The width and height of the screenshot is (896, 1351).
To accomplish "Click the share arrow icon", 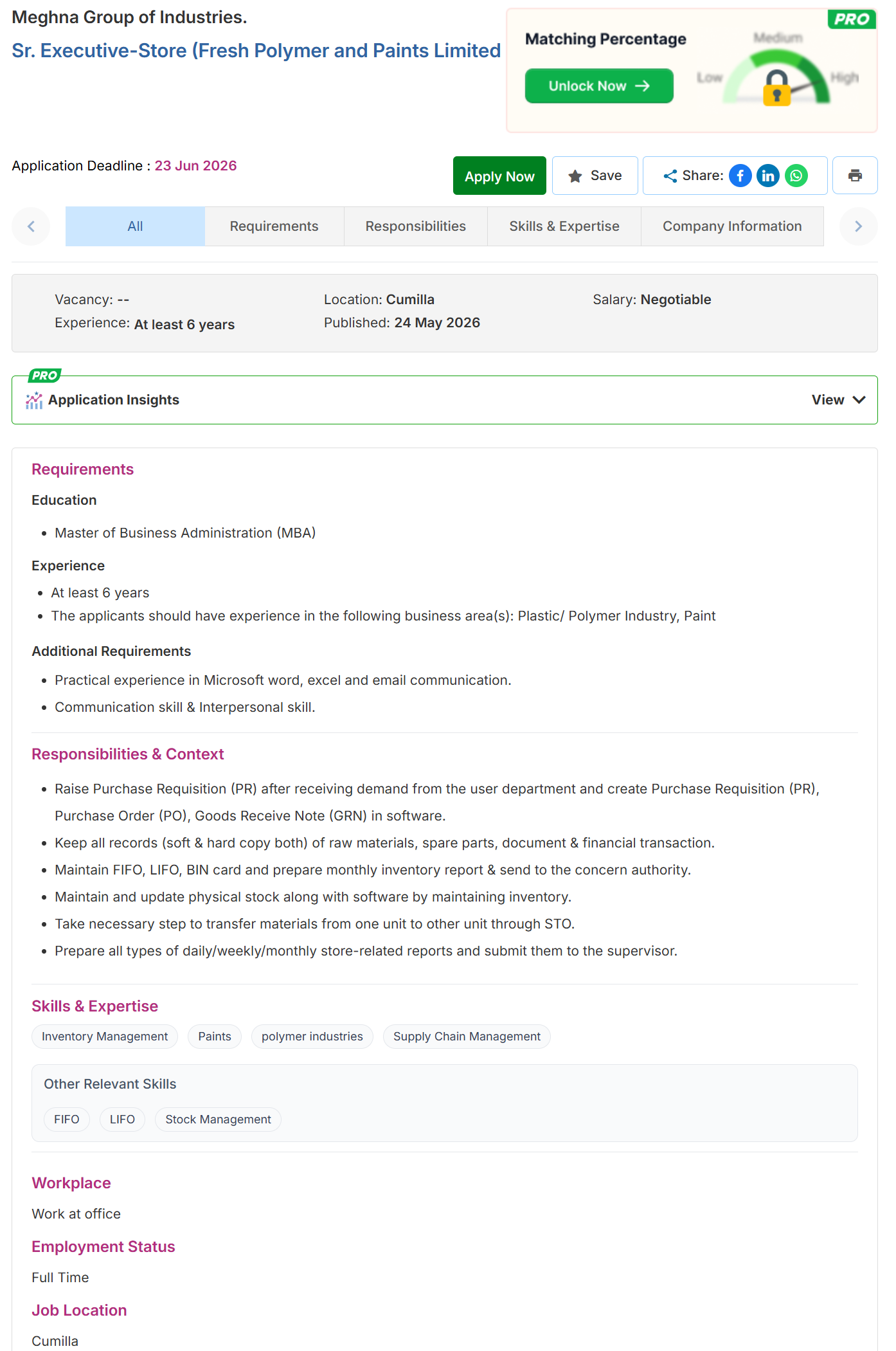I will coord(670,176).
